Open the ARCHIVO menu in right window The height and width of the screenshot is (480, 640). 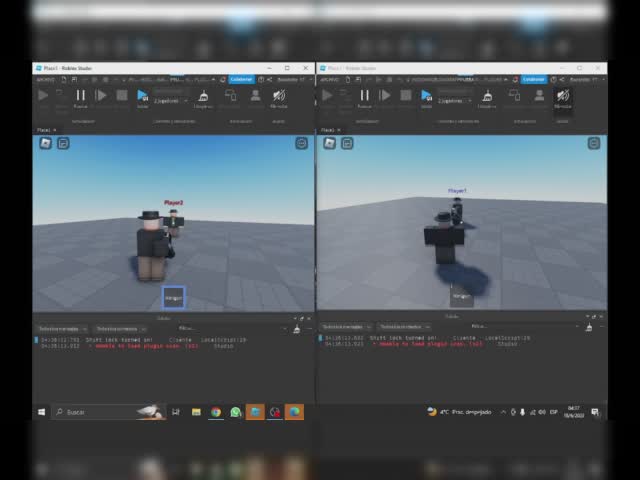tap(330, 80)
